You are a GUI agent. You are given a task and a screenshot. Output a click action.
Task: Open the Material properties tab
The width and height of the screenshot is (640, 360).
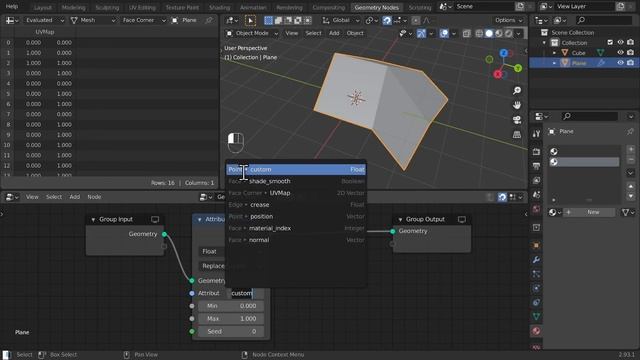(x=536, y=331)
